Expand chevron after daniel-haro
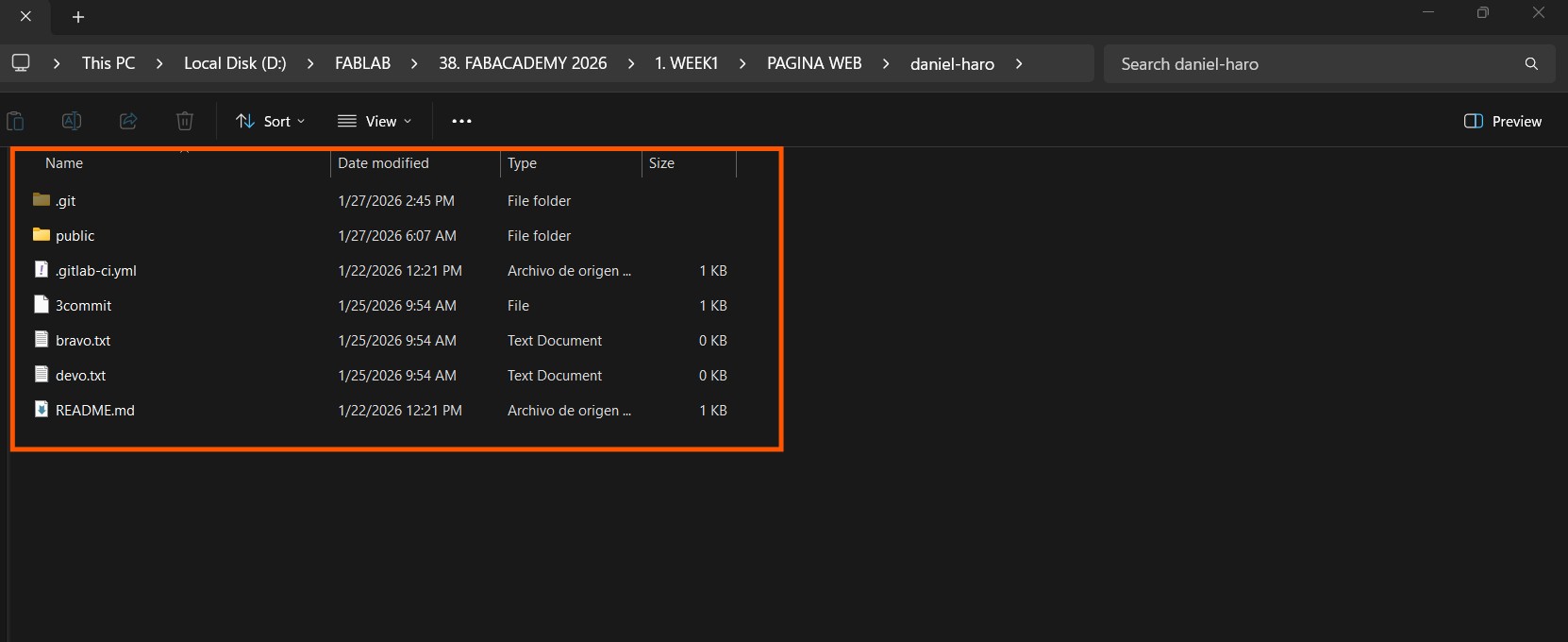1568x642 pixels. pos(1019,63)
